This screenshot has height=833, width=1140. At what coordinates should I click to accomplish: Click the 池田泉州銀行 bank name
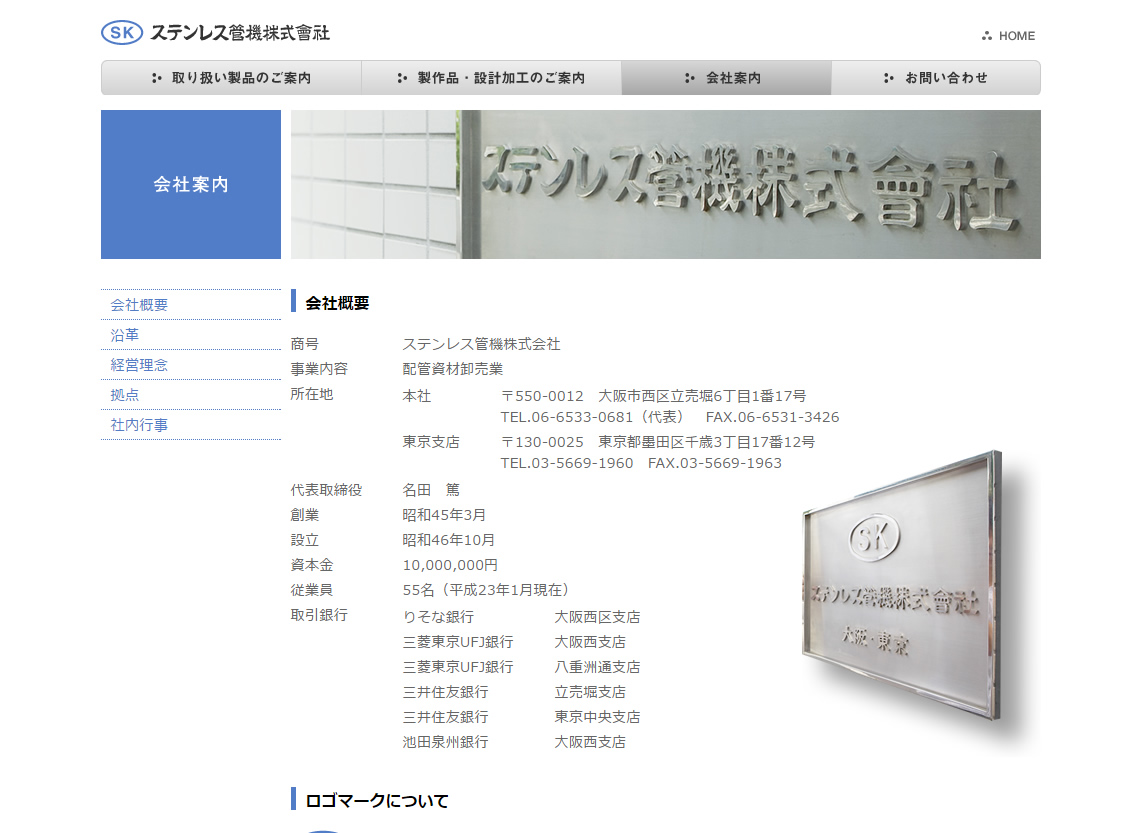pyautogui.click(x=446, y=742)
